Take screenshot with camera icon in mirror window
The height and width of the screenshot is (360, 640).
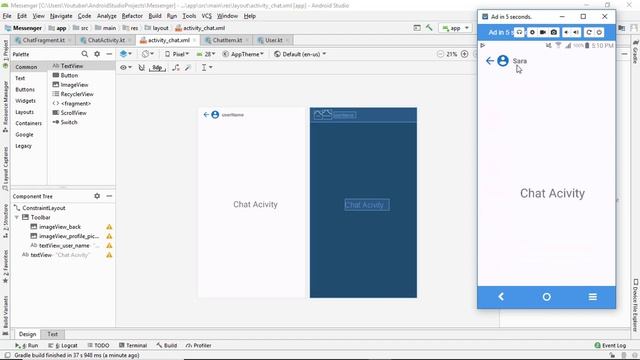click(553, 32)
